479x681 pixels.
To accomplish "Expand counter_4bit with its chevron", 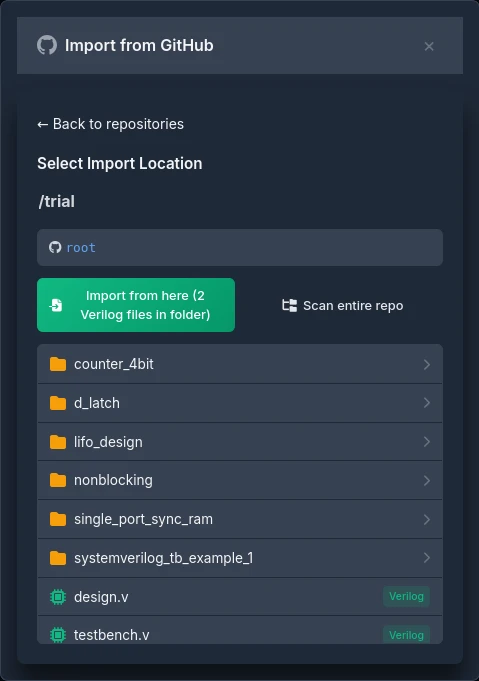I will point(426,364).
